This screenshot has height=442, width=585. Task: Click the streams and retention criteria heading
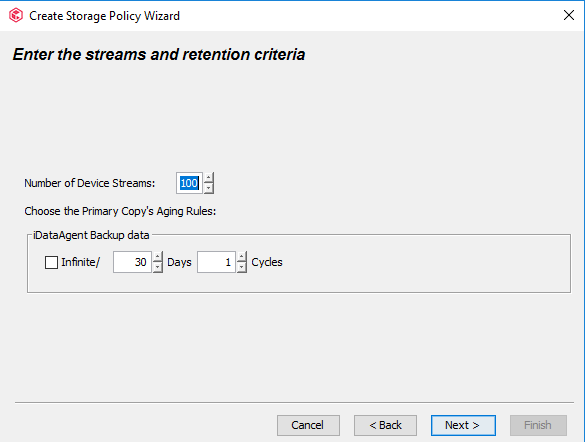coord(159,54)
